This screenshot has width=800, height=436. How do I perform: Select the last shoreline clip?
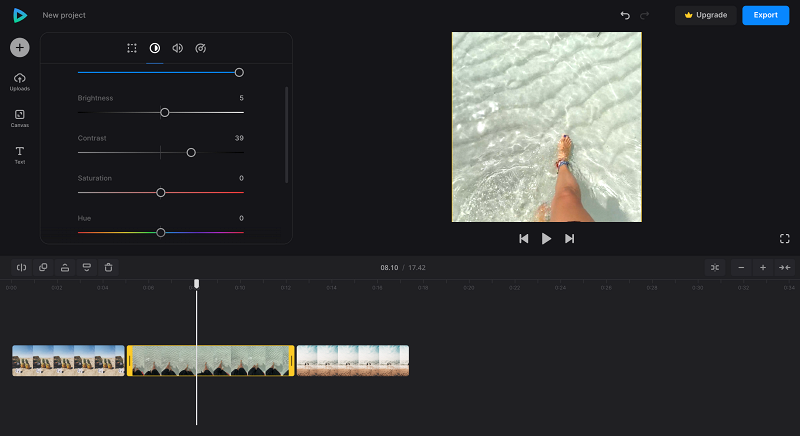click(353, 361)
